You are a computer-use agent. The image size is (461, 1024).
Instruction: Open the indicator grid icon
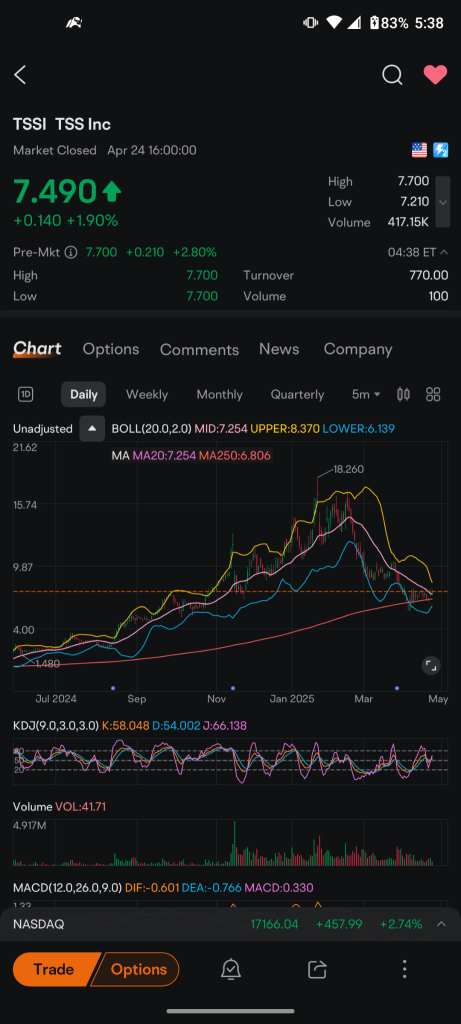(433, 394)
